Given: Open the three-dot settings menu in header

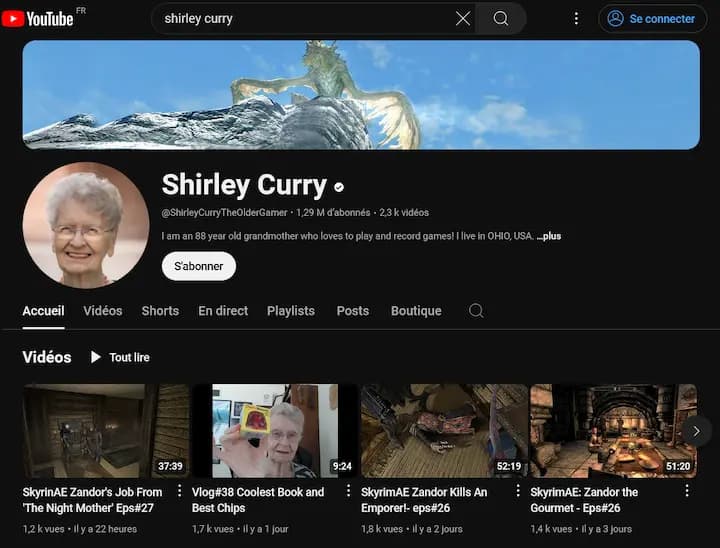Looking at the screenshot, I should (576, 18).
